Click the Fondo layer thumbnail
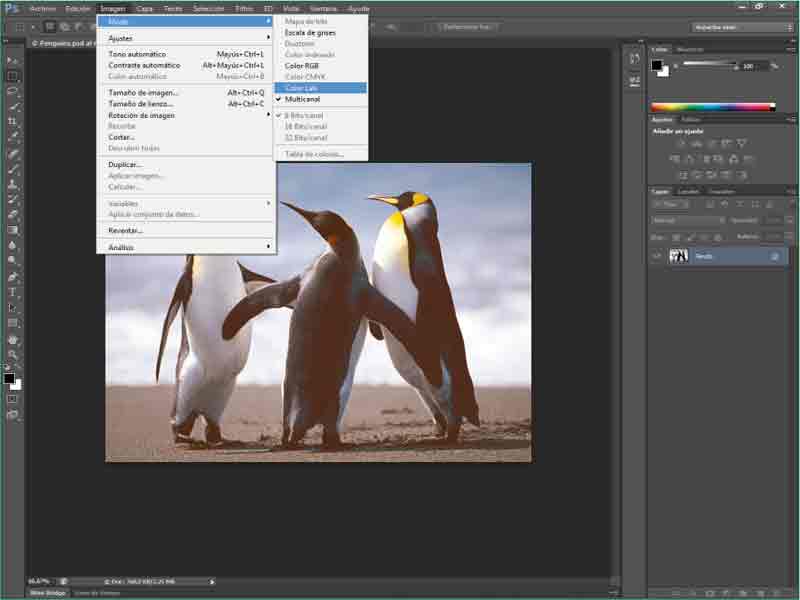Screen dimensions: 800x600 click(679, 256)
